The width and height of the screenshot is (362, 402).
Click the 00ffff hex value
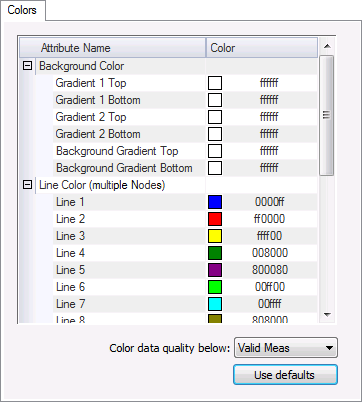[x=269, y=304]
